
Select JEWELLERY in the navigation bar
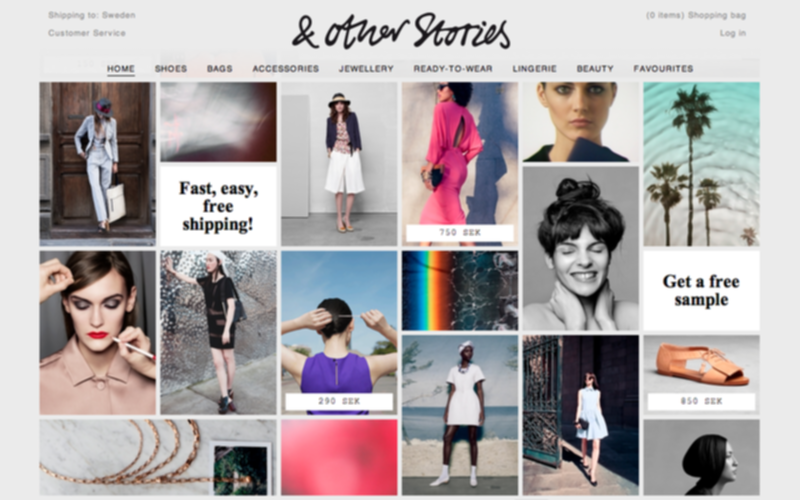366,68
